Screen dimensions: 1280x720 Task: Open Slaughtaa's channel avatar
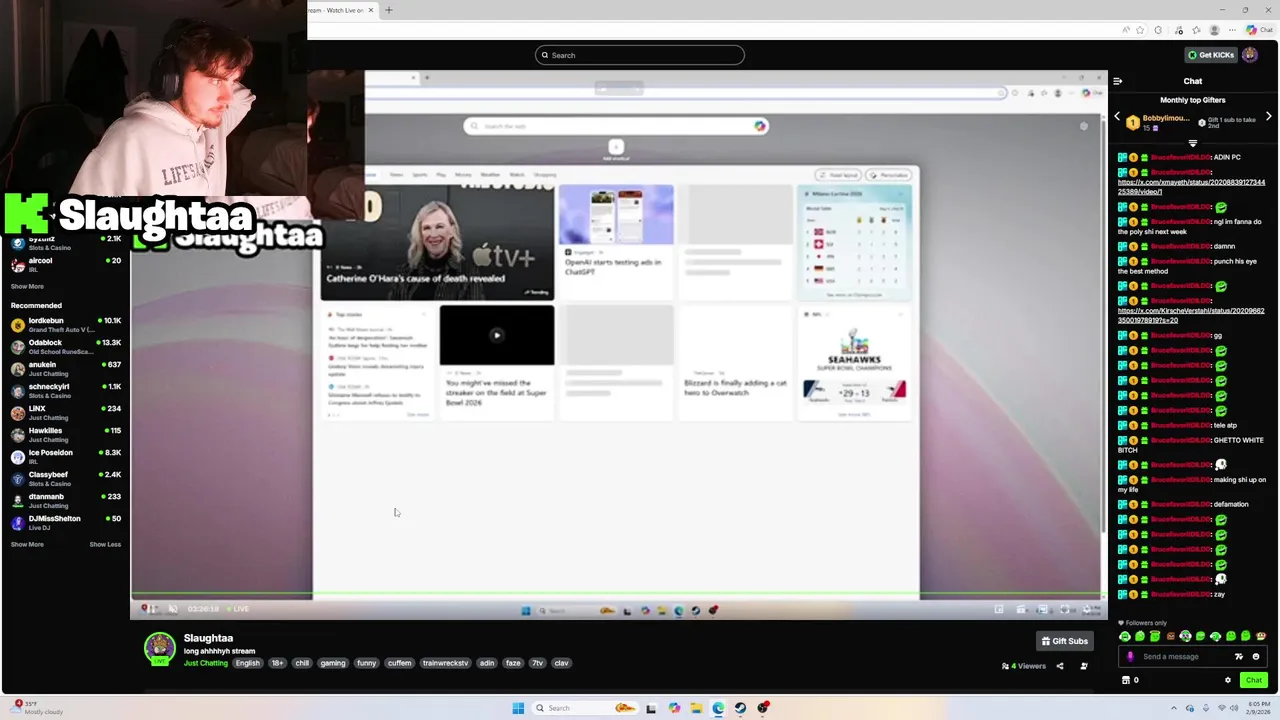(159, 648)
